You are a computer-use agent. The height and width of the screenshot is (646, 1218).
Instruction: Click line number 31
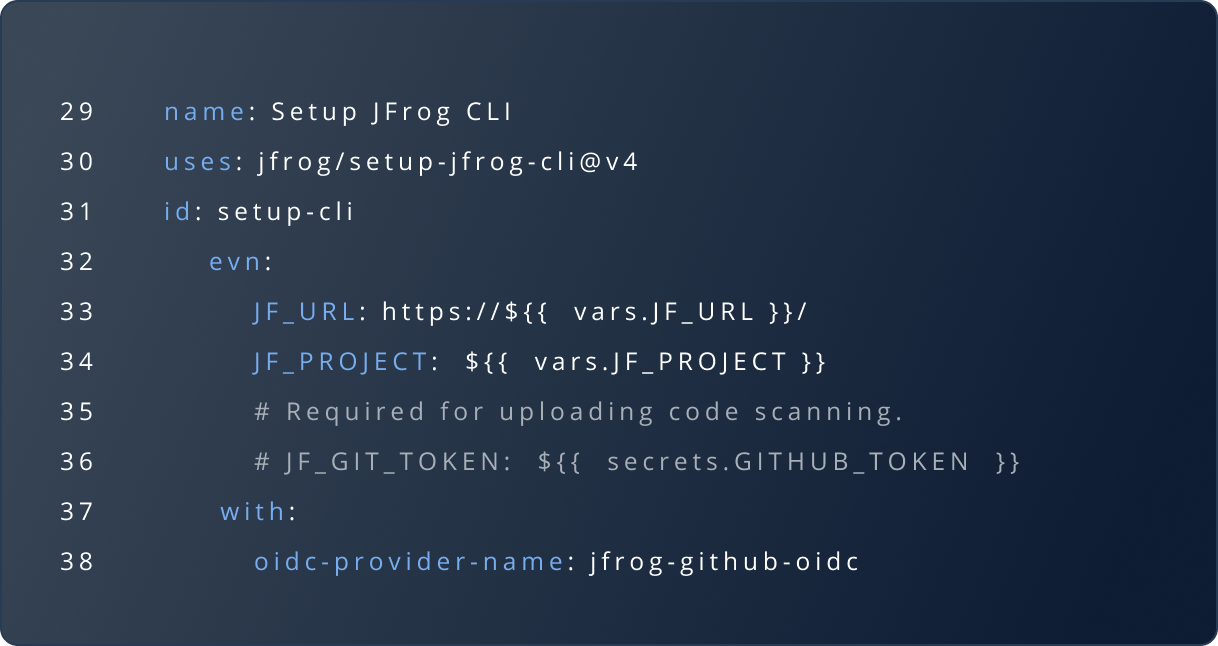coord(76,212)
